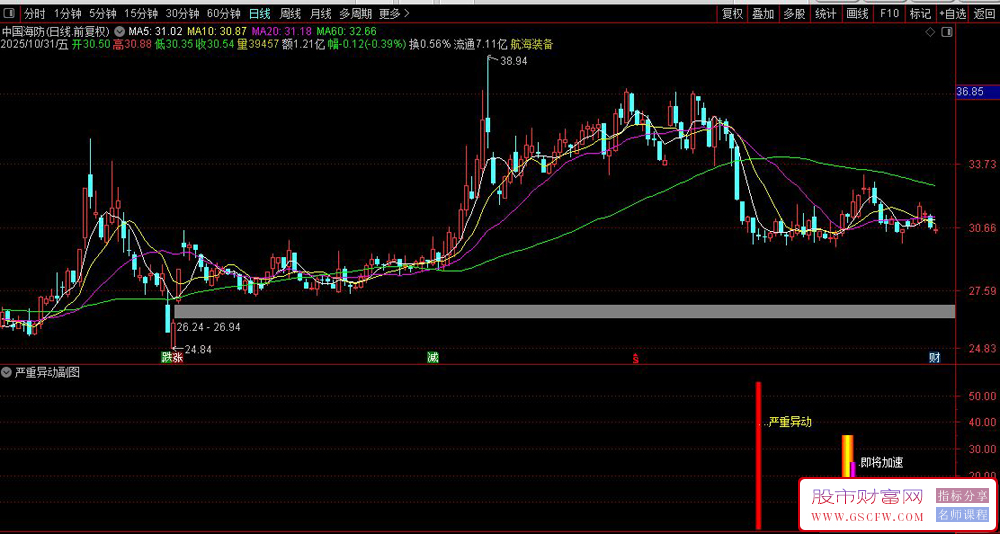Click the green 减 marker under the chart

(433, 358)
